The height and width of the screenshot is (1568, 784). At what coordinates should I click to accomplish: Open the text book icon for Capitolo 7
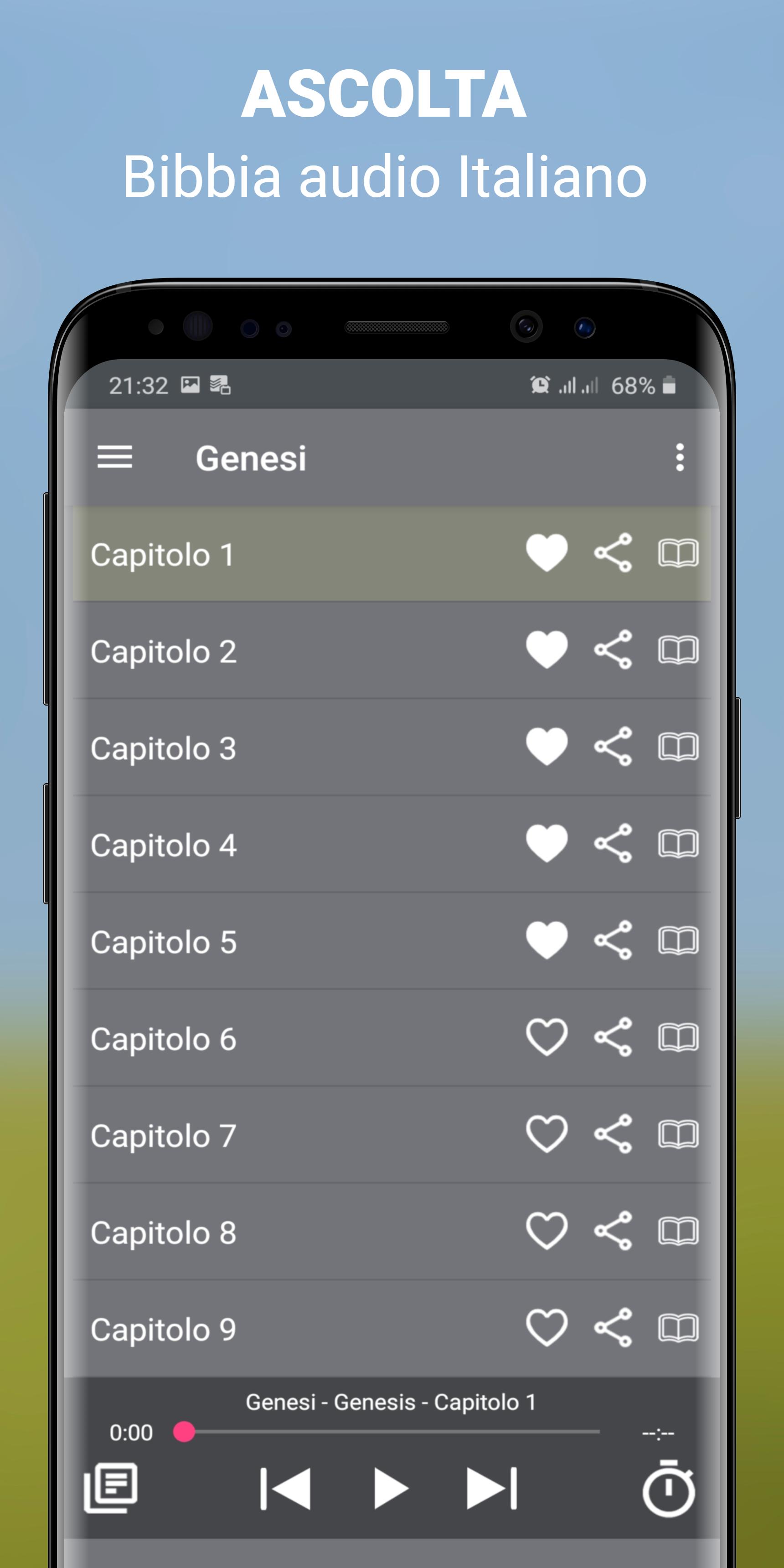click(x=678, y=1134)
